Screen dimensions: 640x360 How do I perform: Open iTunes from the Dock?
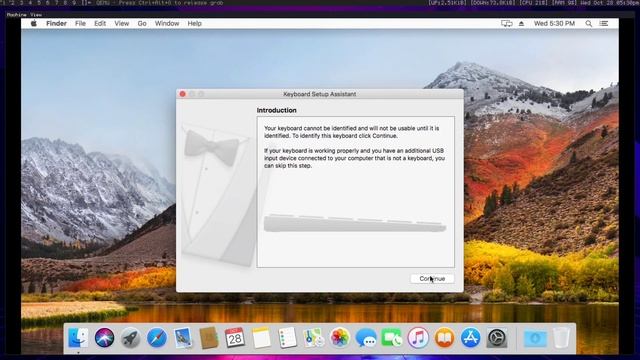click(418, 338)
